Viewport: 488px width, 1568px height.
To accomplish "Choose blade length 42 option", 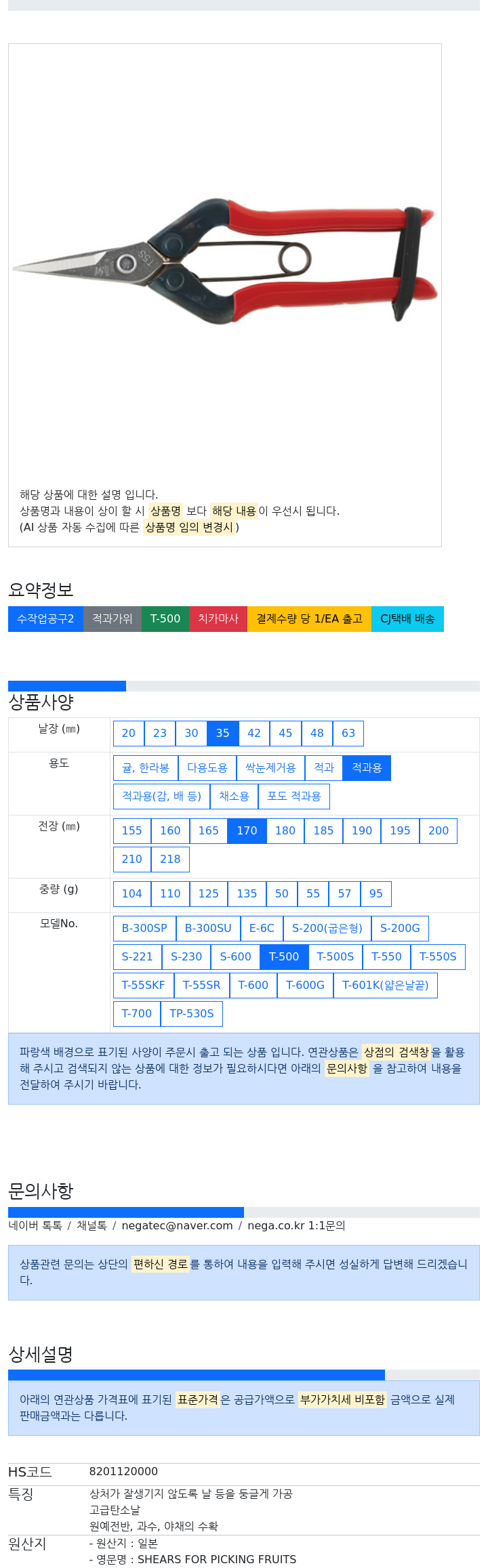I will (x=254, y=734).
